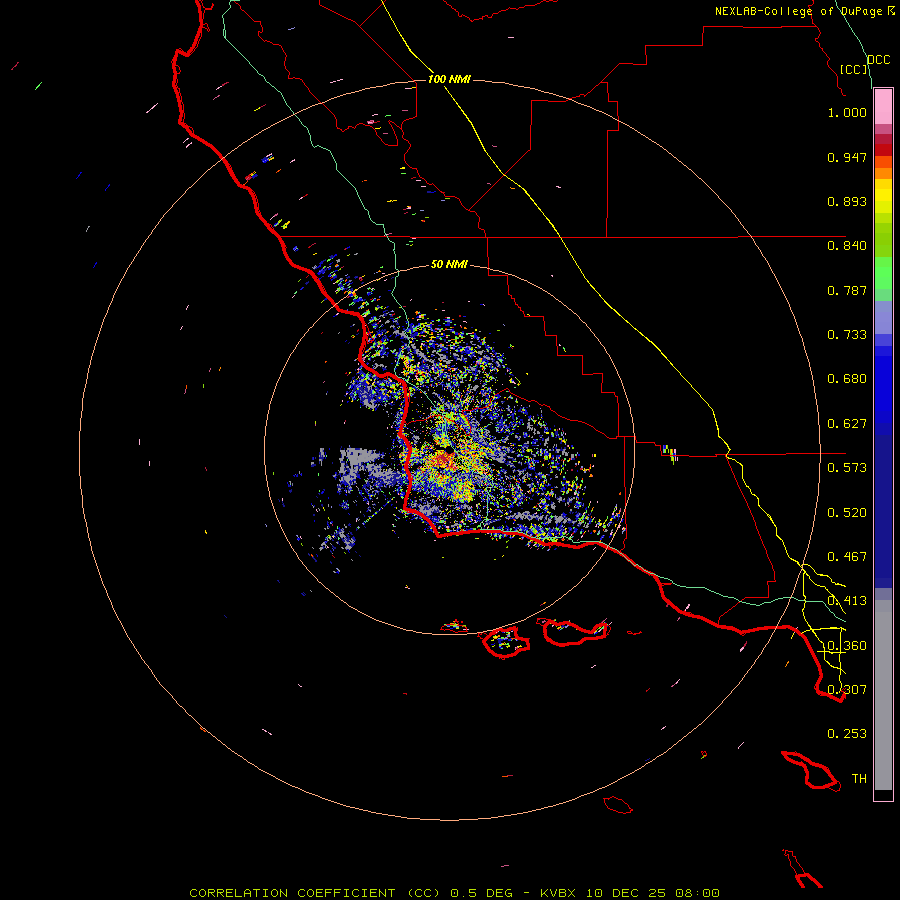Click the 0.360 scale value
Image resolution: width=900 pixels, height=900 pixels.
tap(847, 646)
